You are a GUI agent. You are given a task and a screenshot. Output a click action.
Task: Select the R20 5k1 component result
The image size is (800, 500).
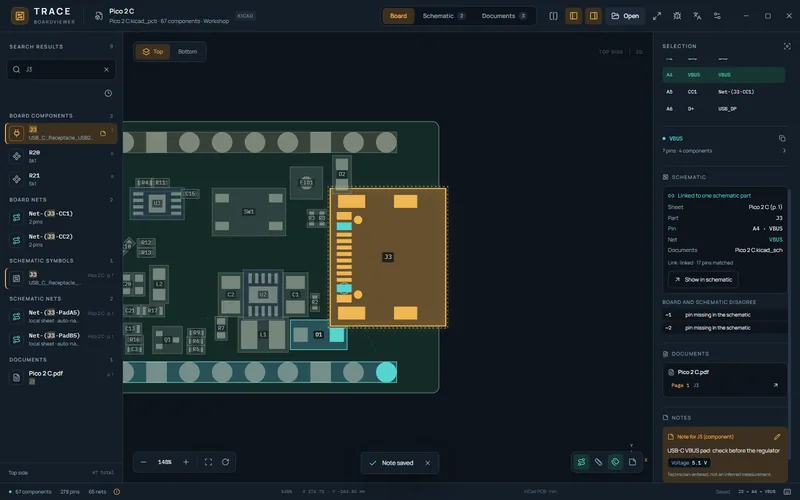click(61, 156)
